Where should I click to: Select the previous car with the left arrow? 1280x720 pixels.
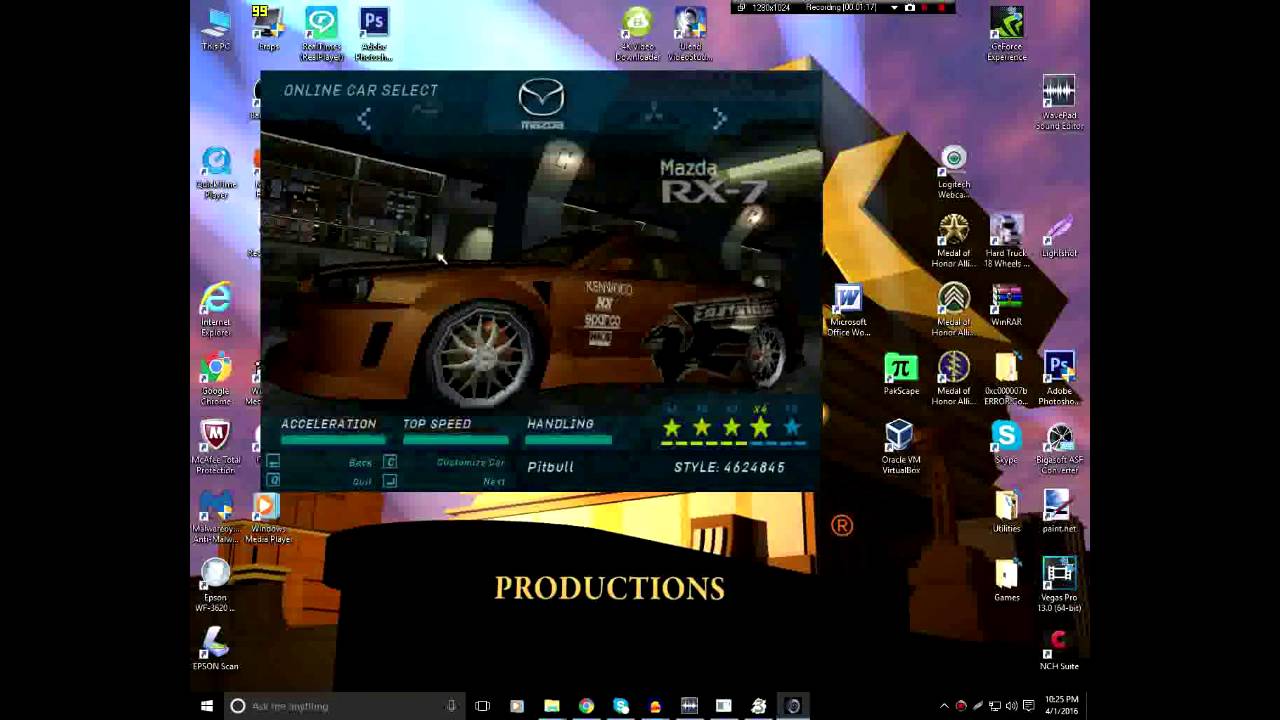click(364, 119)
